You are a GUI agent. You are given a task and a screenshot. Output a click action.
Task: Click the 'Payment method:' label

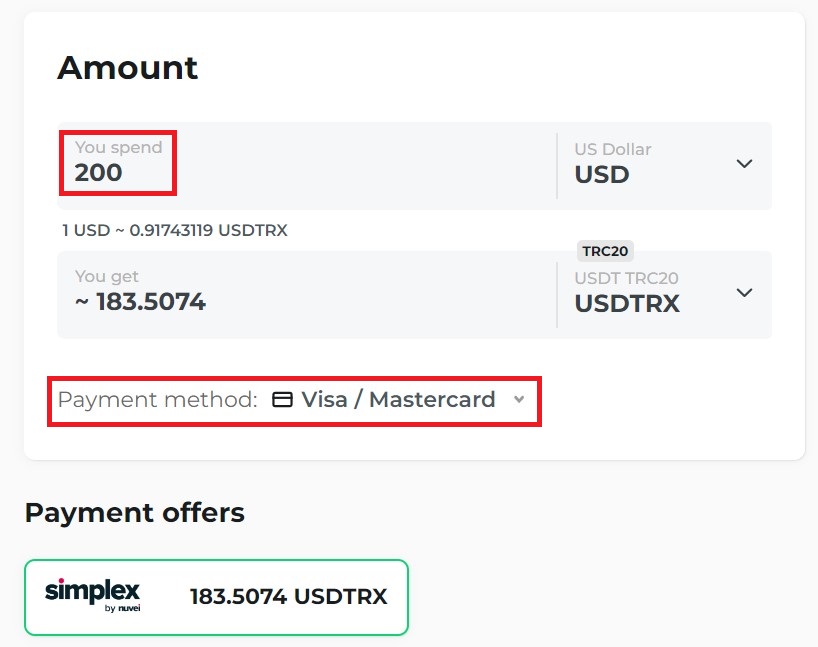pyautogui.click(x=157, y=400)
